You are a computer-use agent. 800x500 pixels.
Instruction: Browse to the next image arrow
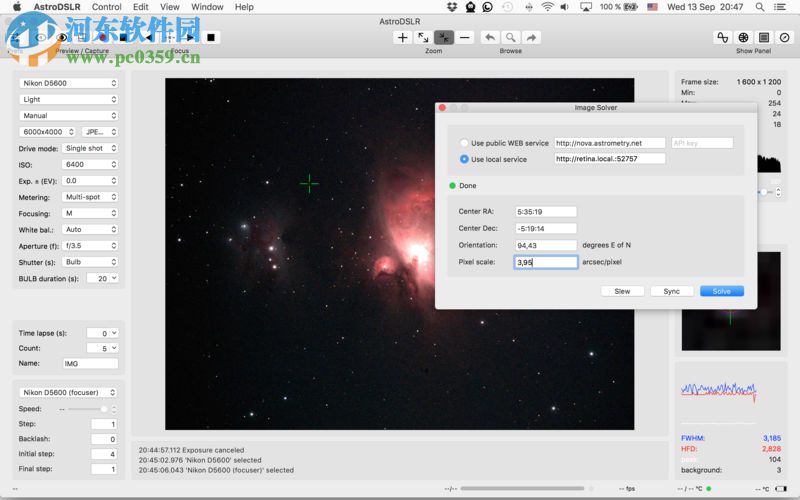click(531, 37)
